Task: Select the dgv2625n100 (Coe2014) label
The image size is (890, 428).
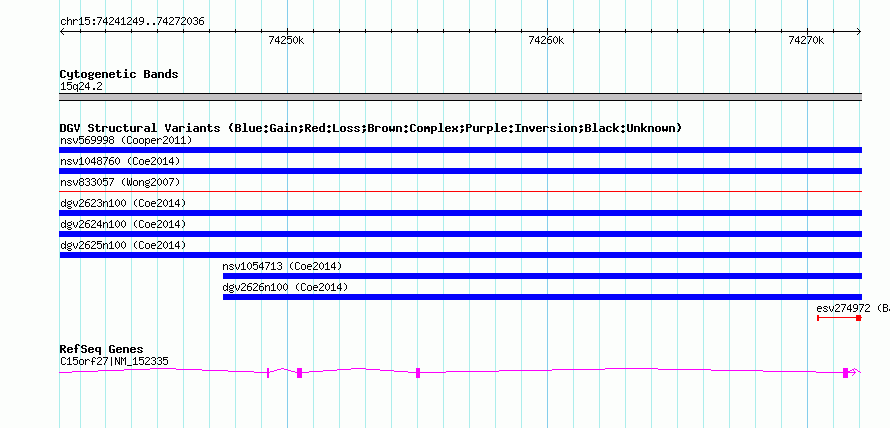Action: pyautogui.click(x=123, y=245)
